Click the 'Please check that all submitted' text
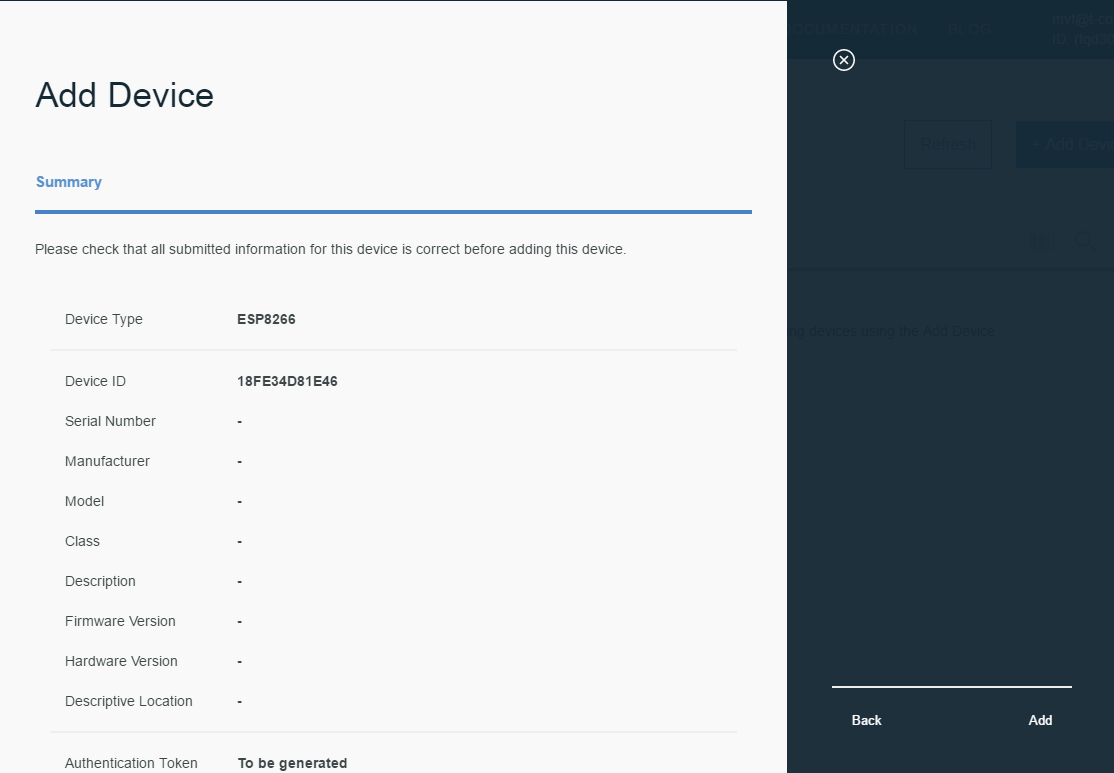 (330, 249)
